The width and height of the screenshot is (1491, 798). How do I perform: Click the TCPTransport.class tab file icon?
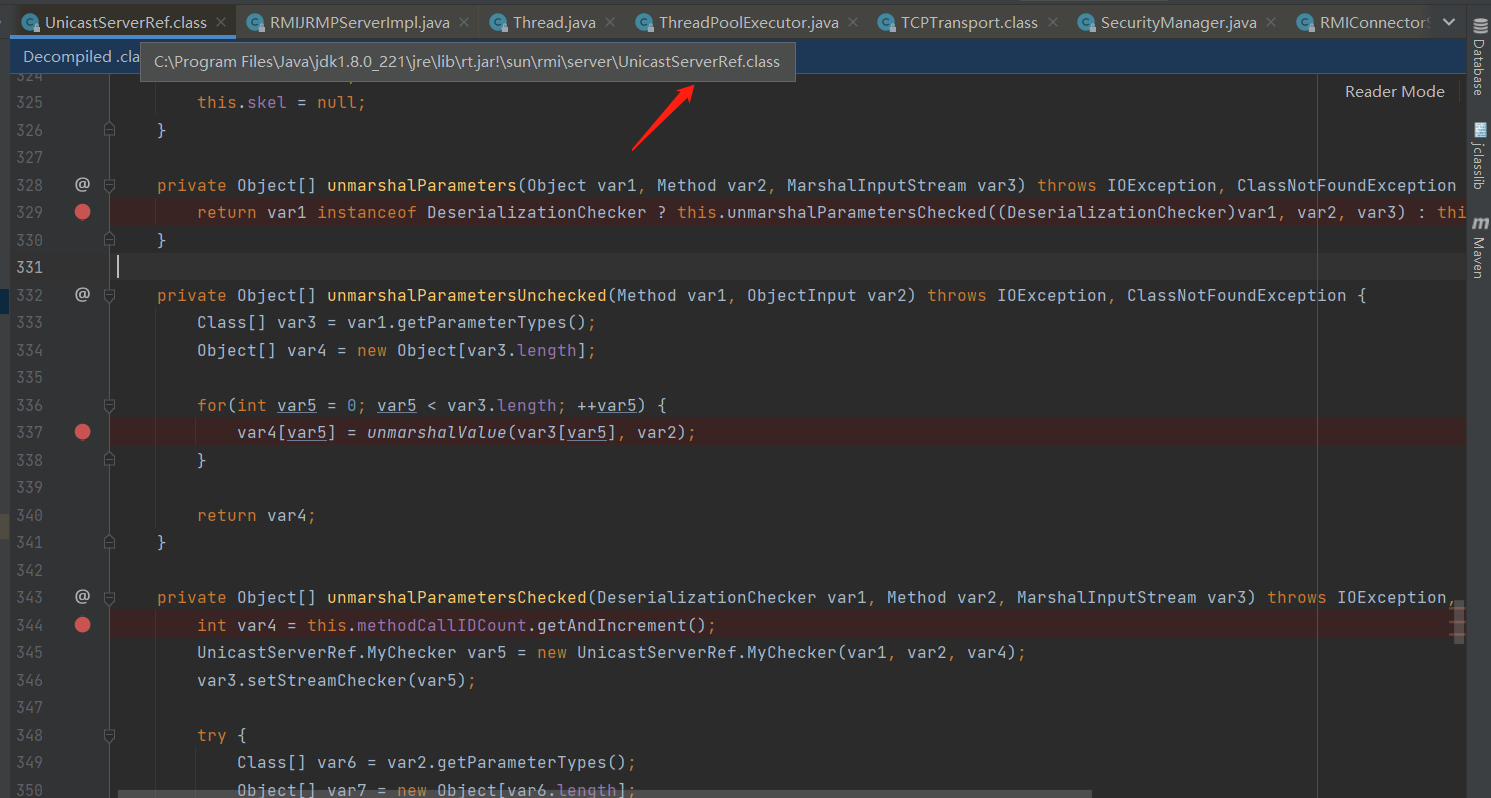[885, 22]
